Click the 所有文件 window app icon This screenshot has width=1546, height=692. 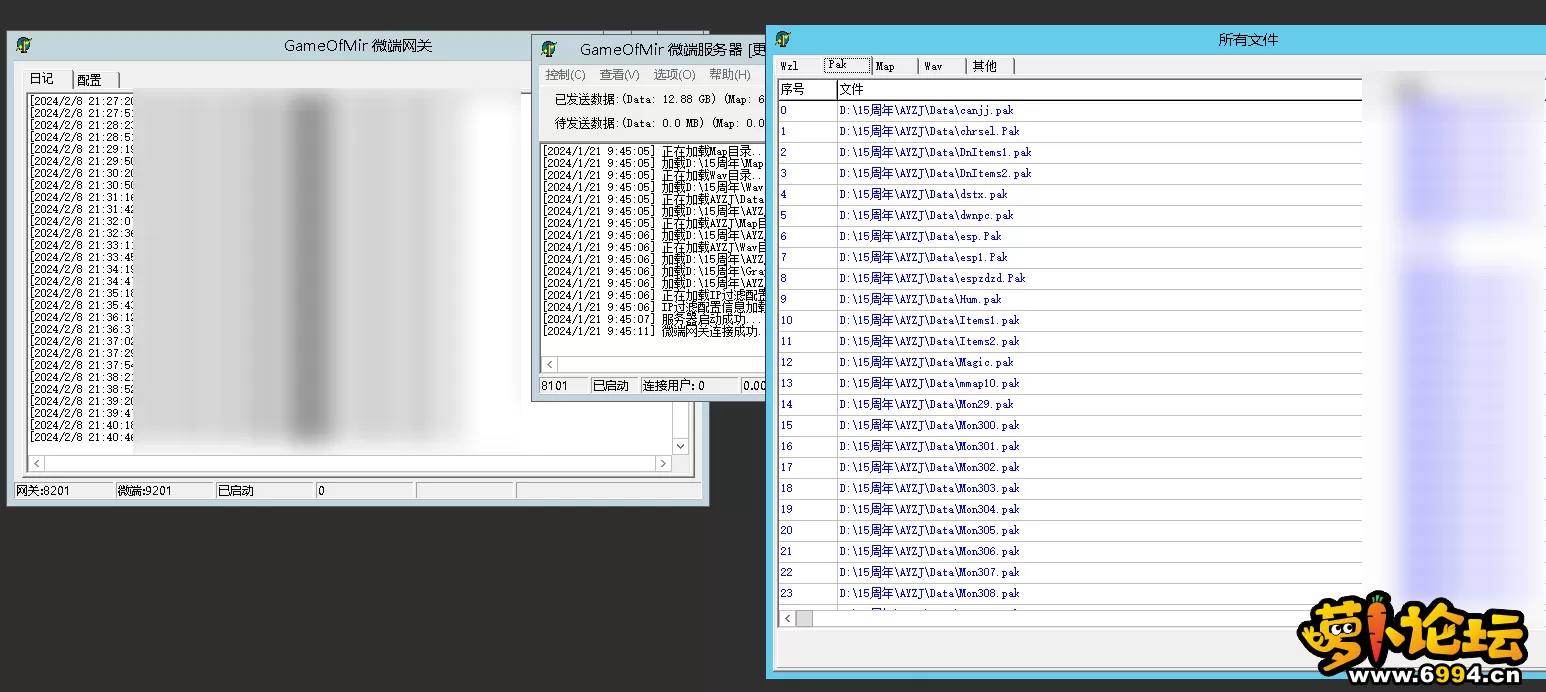point(783,39)
